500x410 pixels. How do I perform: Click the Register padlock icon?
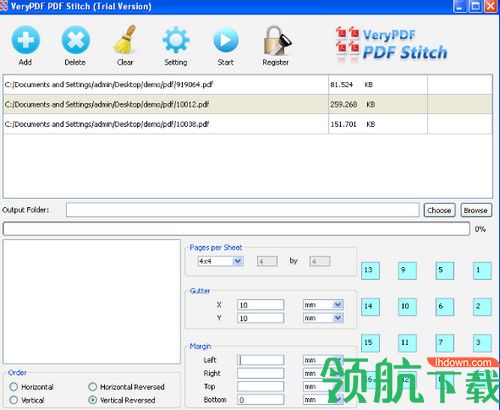[276, 40]
